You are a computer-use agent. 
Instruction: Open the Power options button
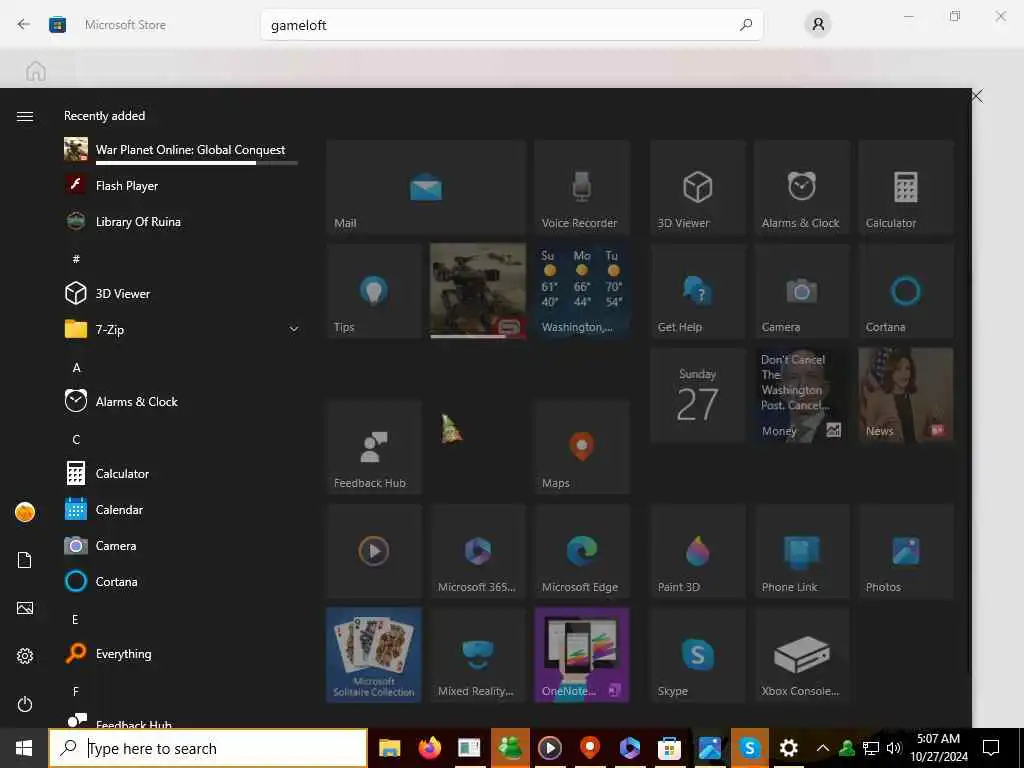[25, 704]
